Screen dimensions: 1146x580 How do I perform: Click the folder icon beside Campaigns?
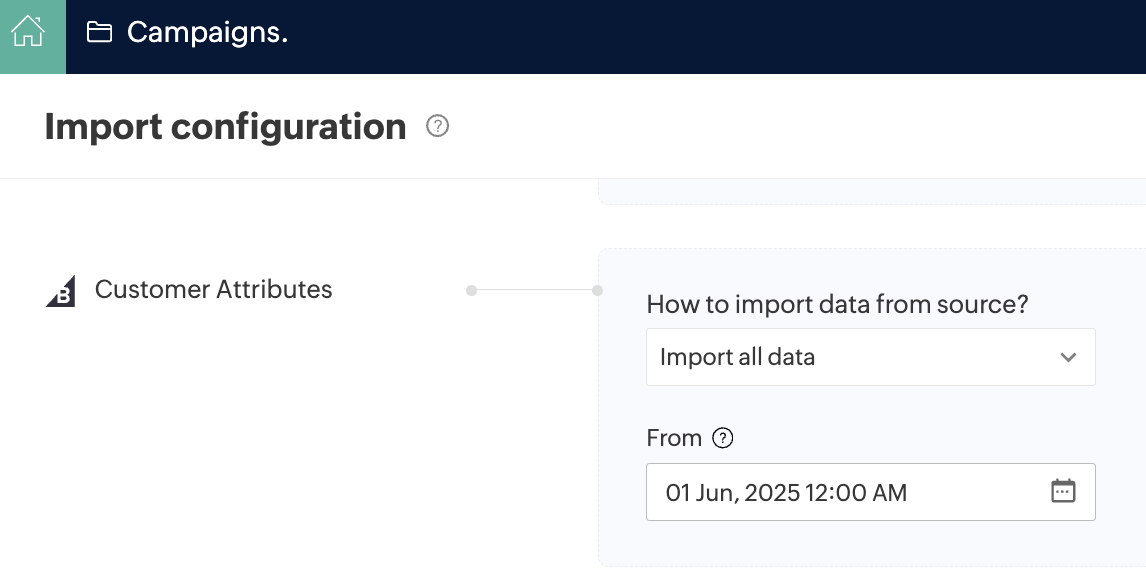99,33
